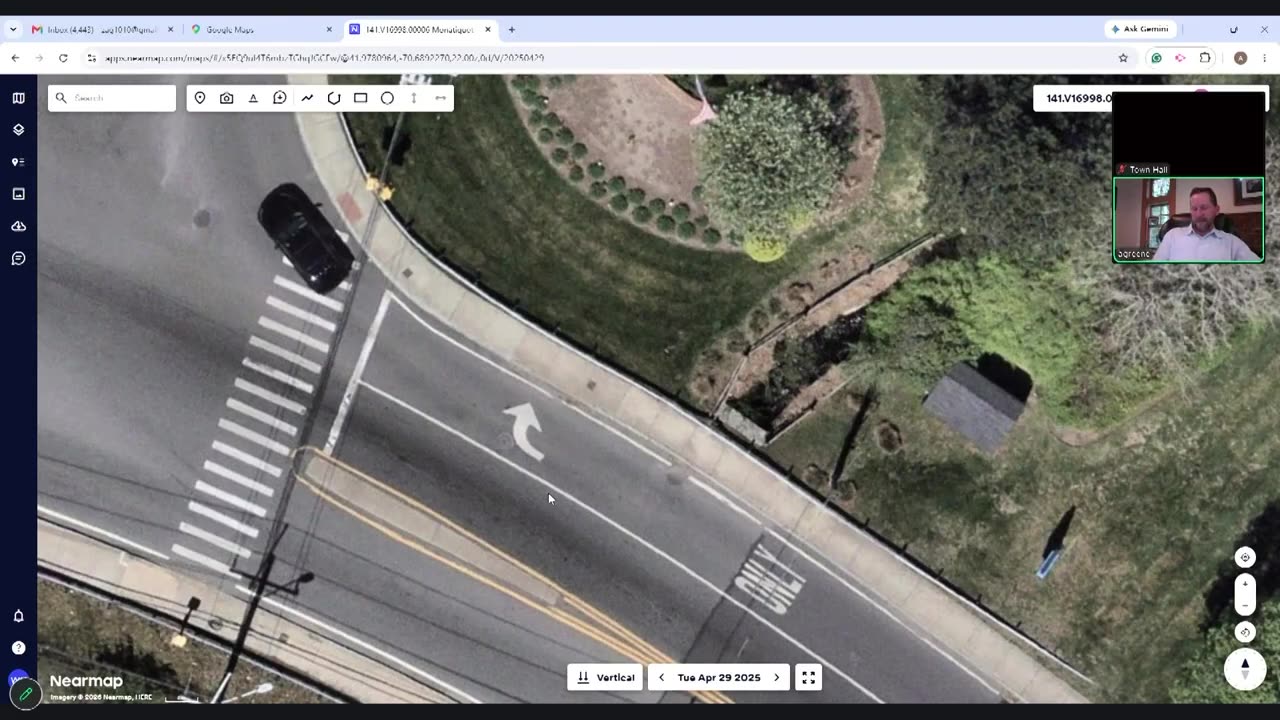The width and height of the screenshot is (1280, 720).
Task: Go back to previous page
Action: click(x=15, y=58)
